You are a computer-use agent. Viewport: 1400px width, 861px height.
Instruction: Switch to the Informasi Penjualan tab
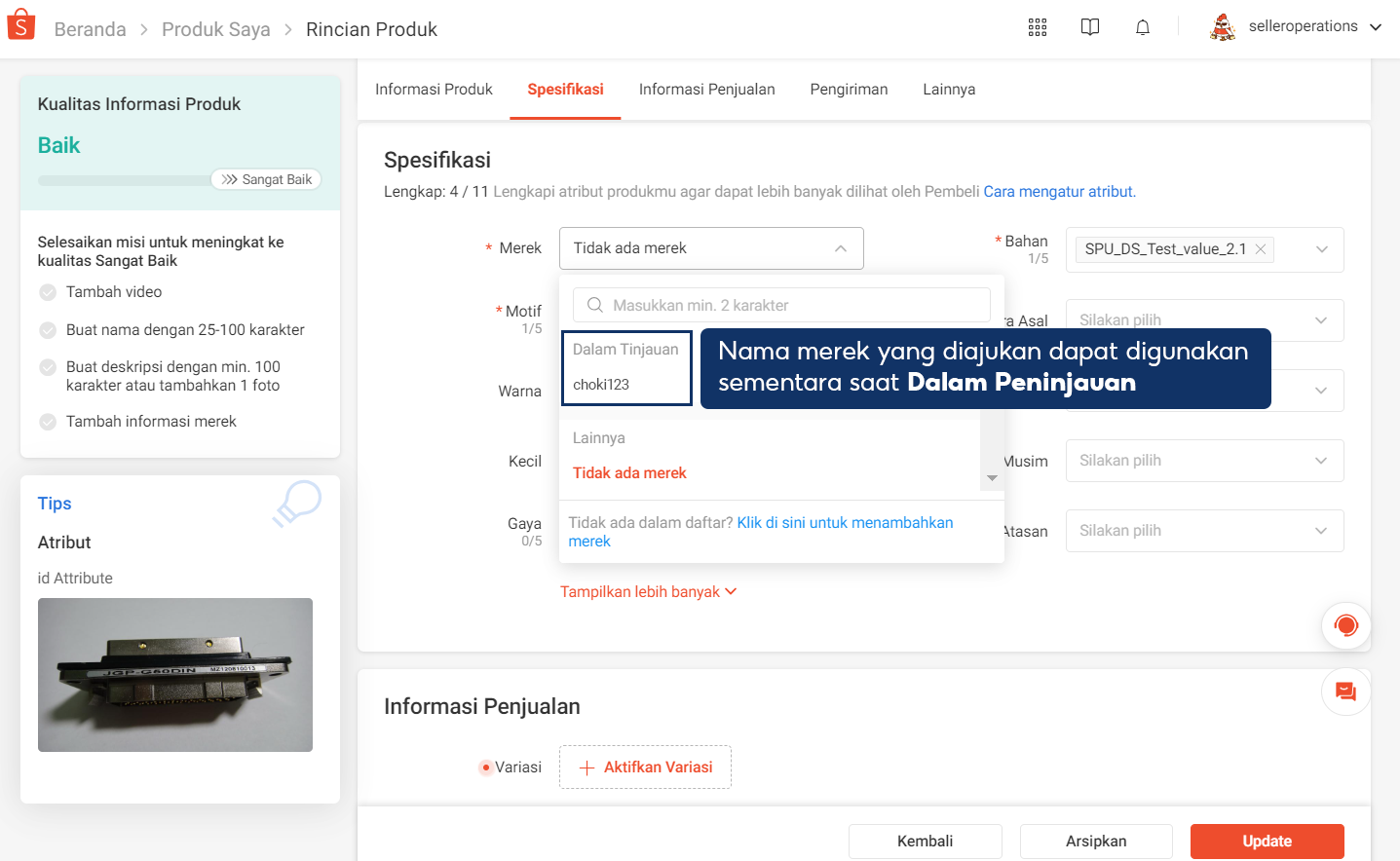pos(707,89)
